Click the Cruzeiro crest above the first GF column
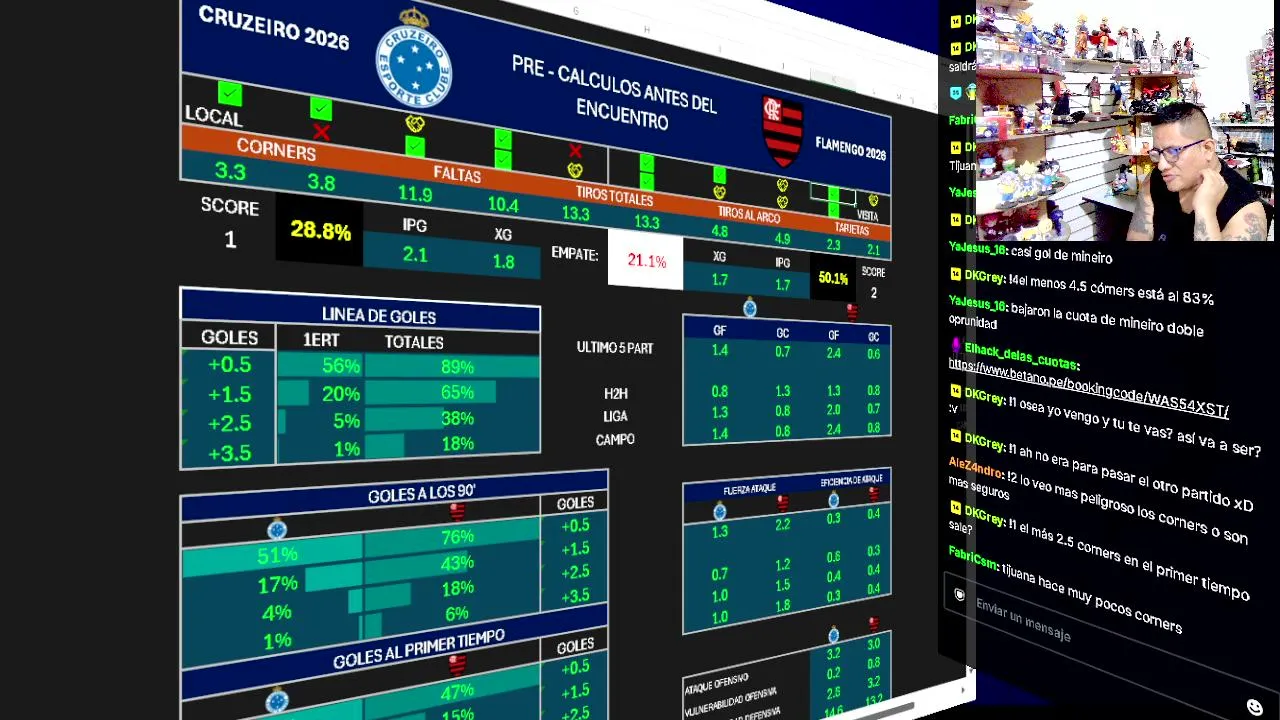Image resolution: width=1280 pixels, height=720 pixels. click(750, 307)
